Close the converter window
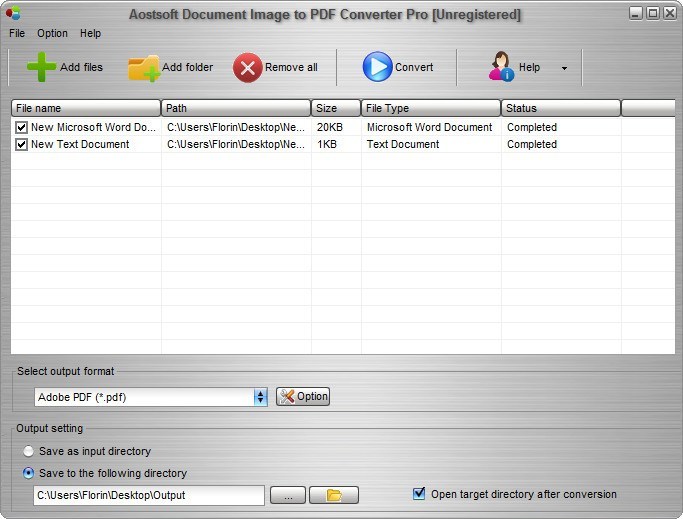Viewport: 683px width, 519px height. point(669,14)
